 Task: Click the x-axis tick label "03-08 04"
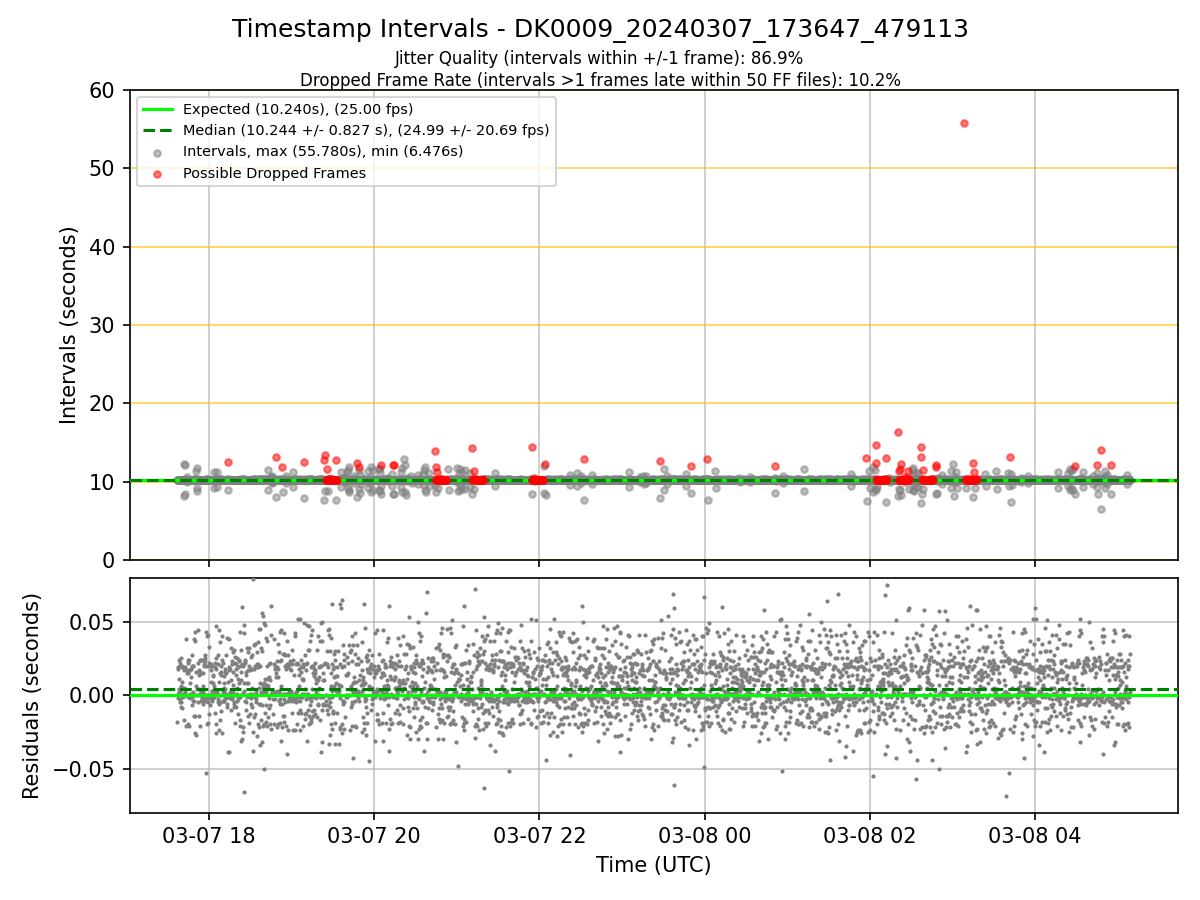1035,834
